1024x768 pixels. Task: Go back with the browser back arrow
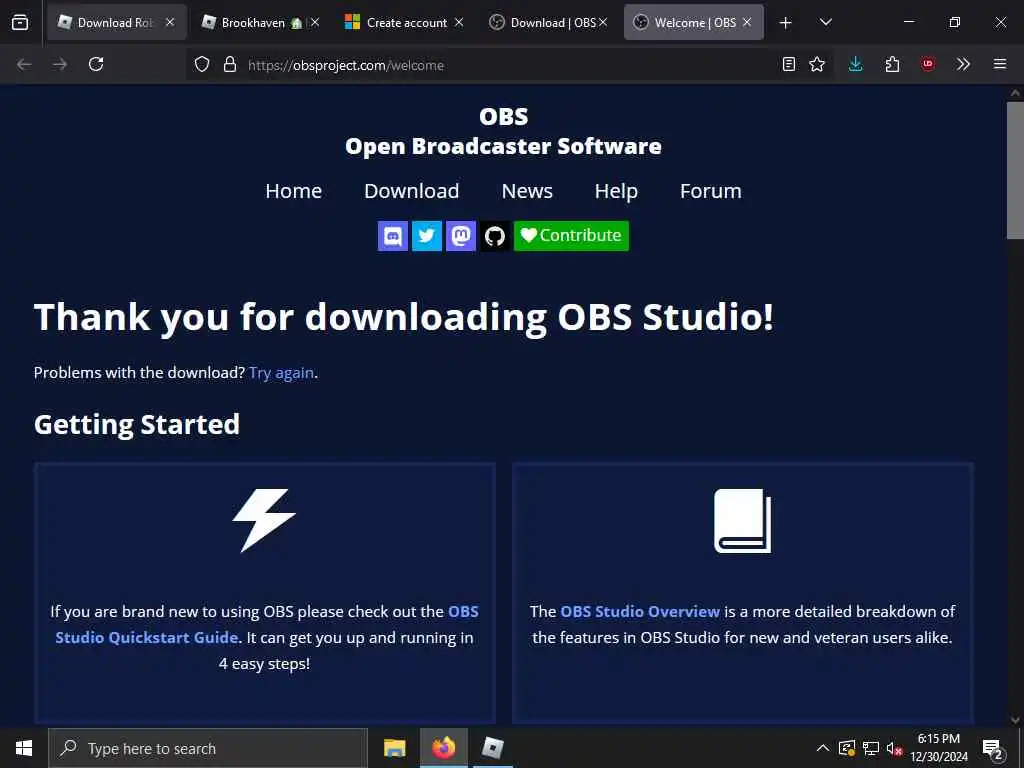pos(24,64)
